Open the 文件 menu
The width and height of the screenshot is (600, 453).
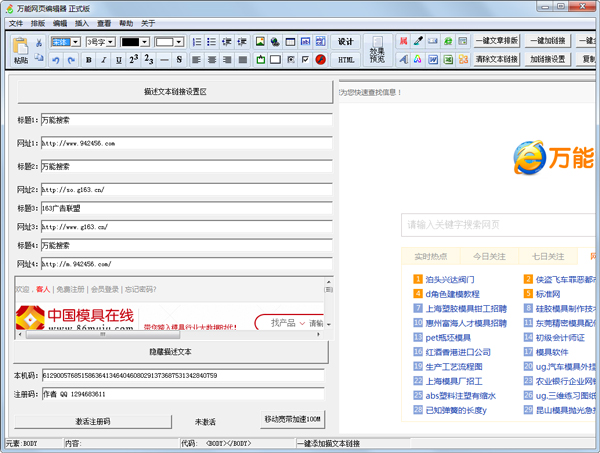pos(16,24)
